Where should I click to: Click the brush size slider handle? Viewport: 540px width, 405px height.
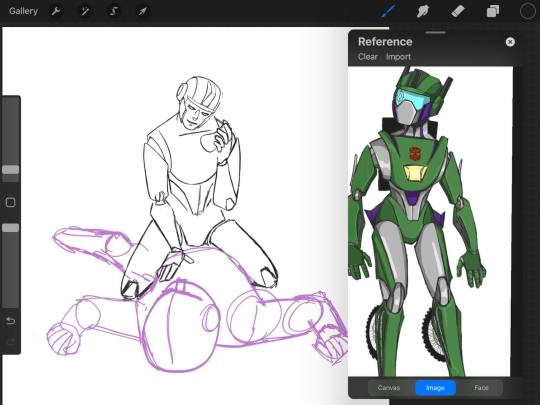click(11, 169)
